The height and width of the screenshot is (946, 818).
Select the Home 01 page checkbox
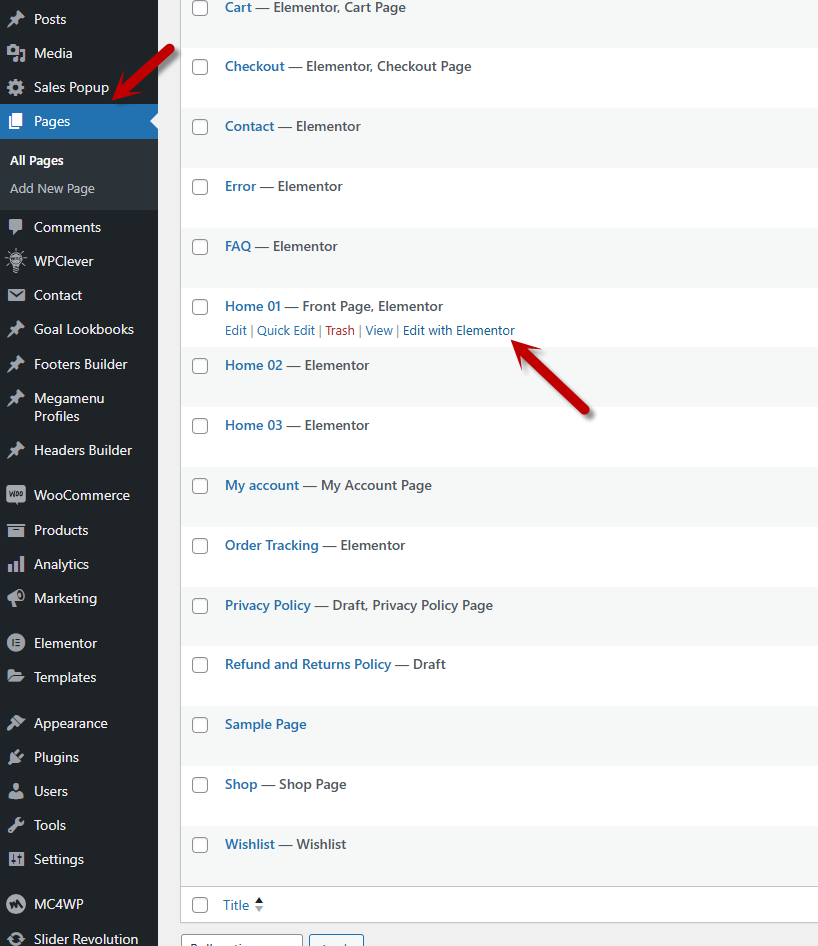pos(200,307)
